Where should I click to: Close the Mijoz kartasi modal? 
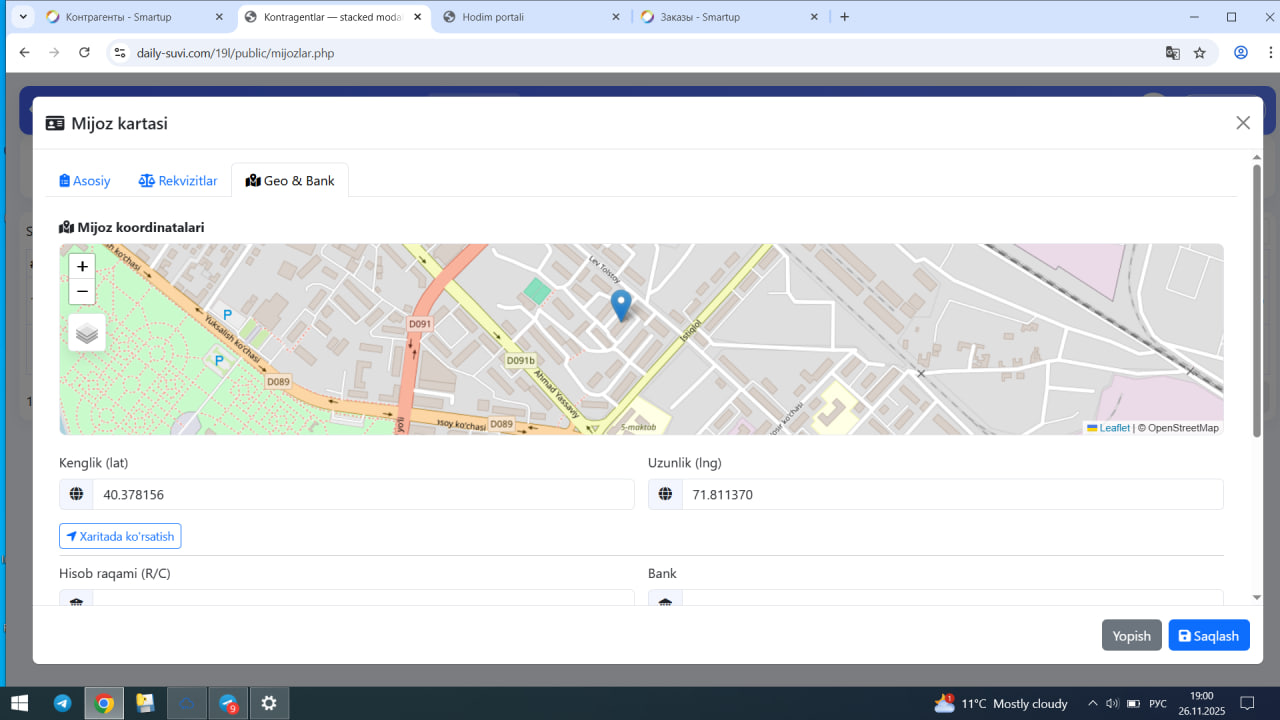tap(1243, 123)
